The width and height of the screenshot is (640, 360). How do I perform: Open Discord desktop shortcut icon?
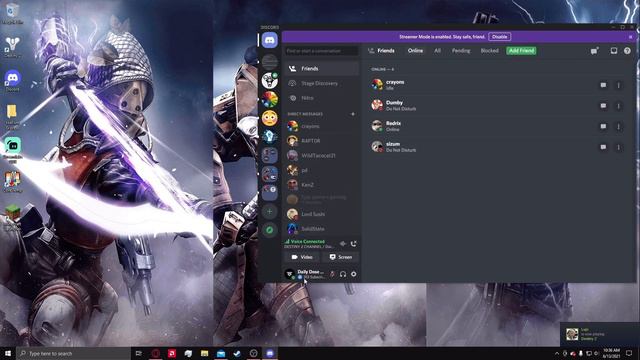click(x=12, y=81)
